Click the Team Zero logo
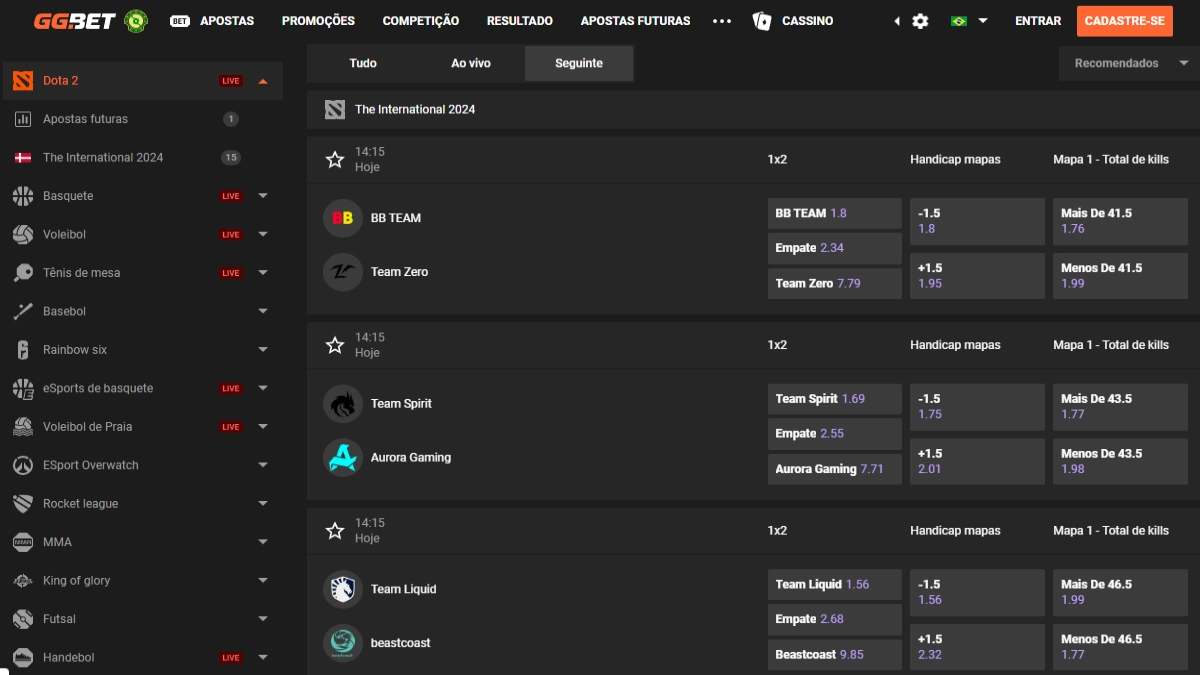1200x675 pixels. coord(343,272)
